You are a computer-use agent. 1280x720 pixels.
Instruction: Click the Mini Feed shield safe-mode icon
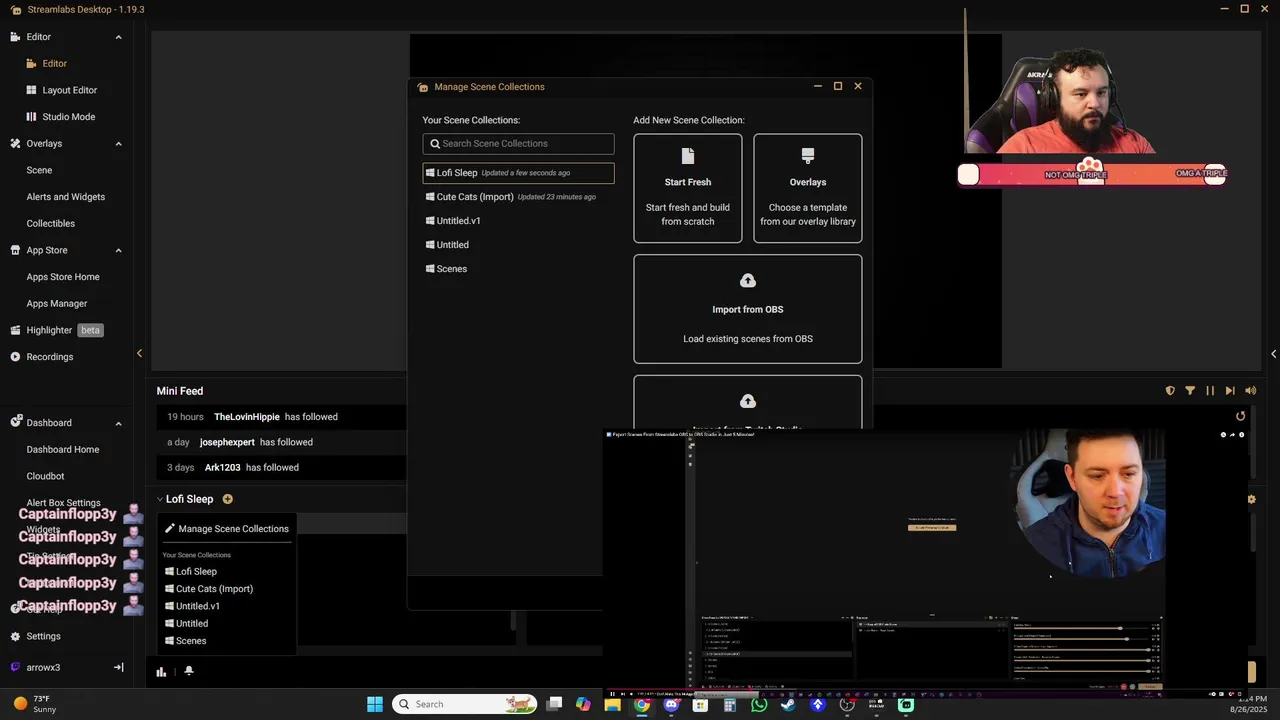pyautogui.click(x=1170, y=391)
